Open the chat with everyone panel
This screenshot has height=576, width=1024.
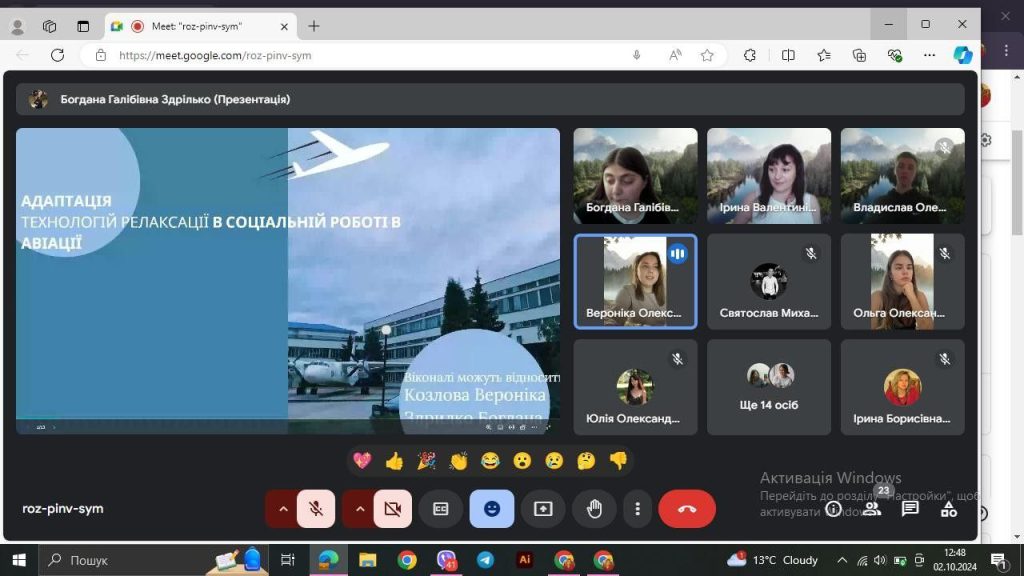click(910, 509)
